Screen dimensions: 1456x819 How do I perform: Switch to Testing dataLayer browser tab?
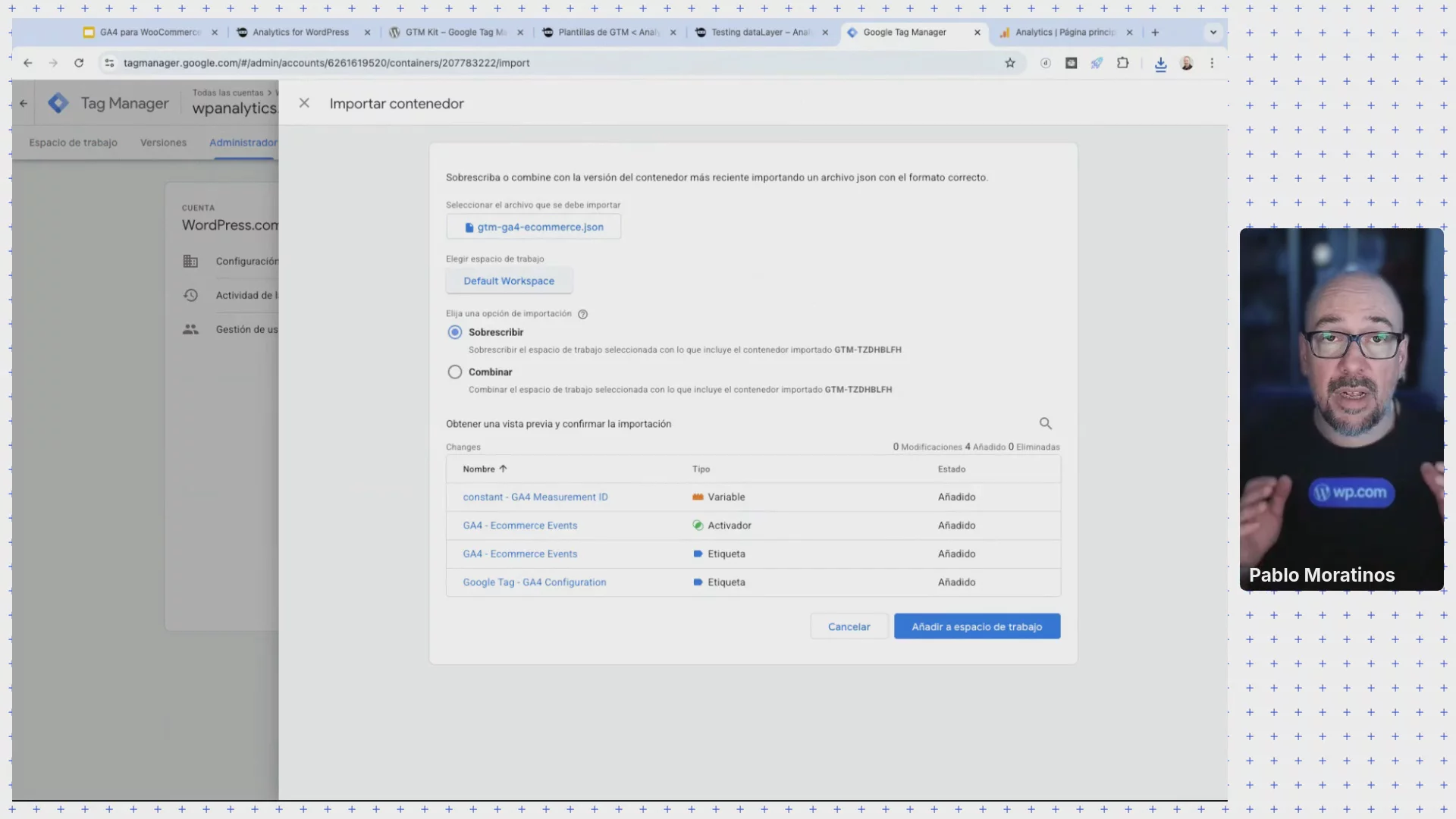coord(761,33)
